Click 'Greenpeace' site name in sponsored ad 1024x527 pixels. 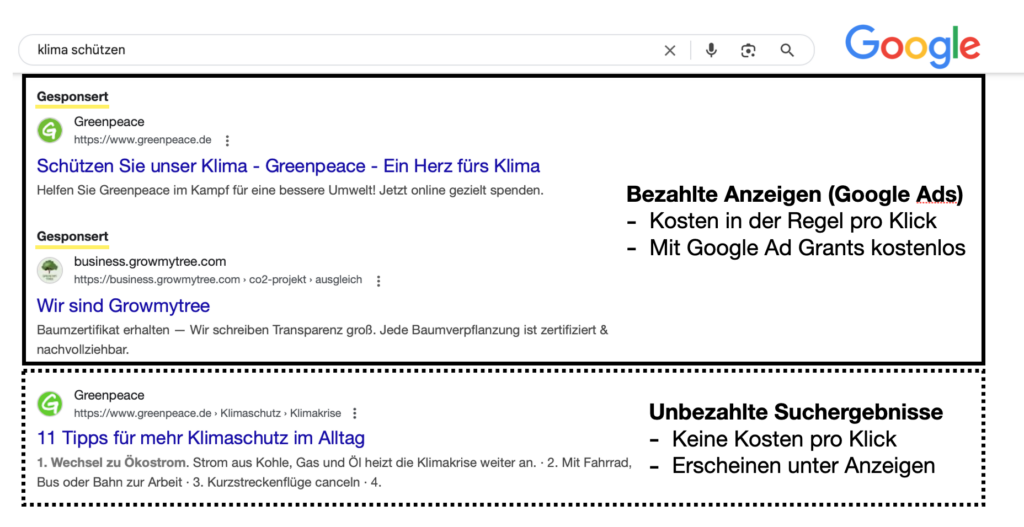(109, 121)
